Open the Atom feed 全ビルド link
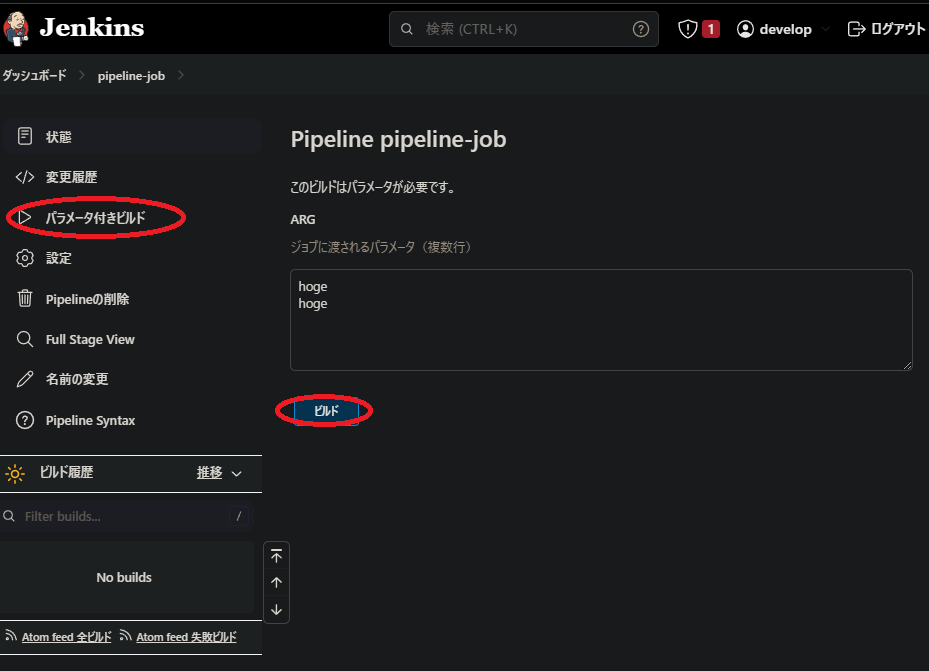The width and height of the screenshot is (929, 671). 63,636
